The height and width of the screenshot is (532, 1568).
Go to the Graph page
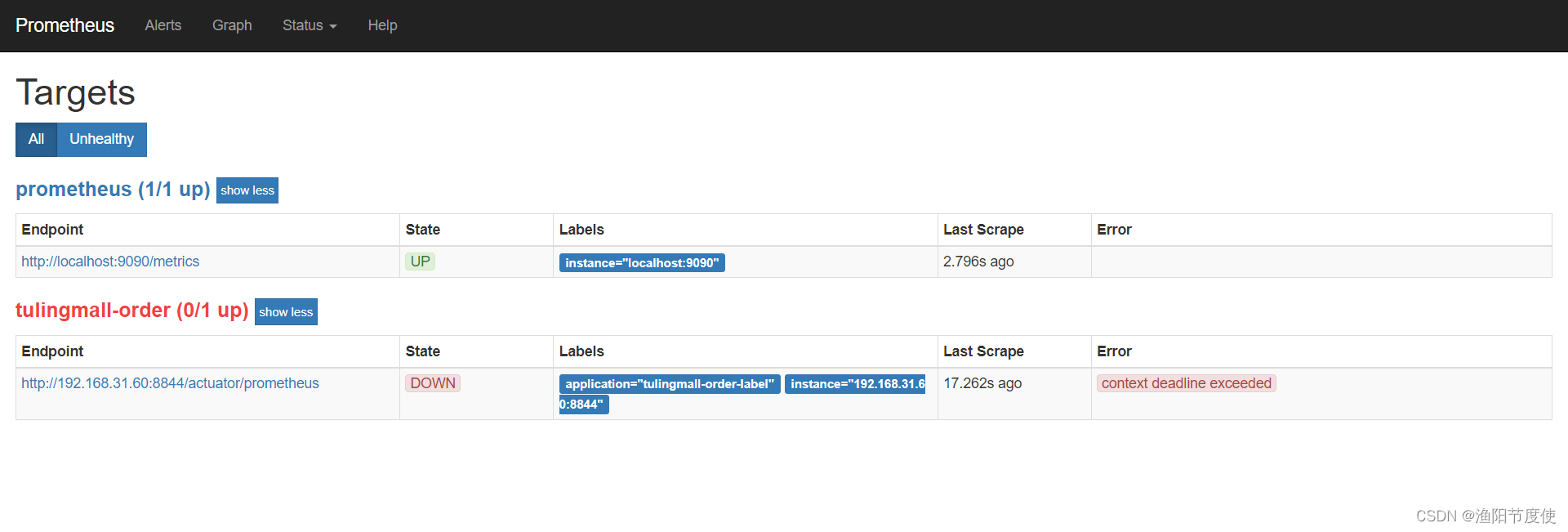click(232, 25)
